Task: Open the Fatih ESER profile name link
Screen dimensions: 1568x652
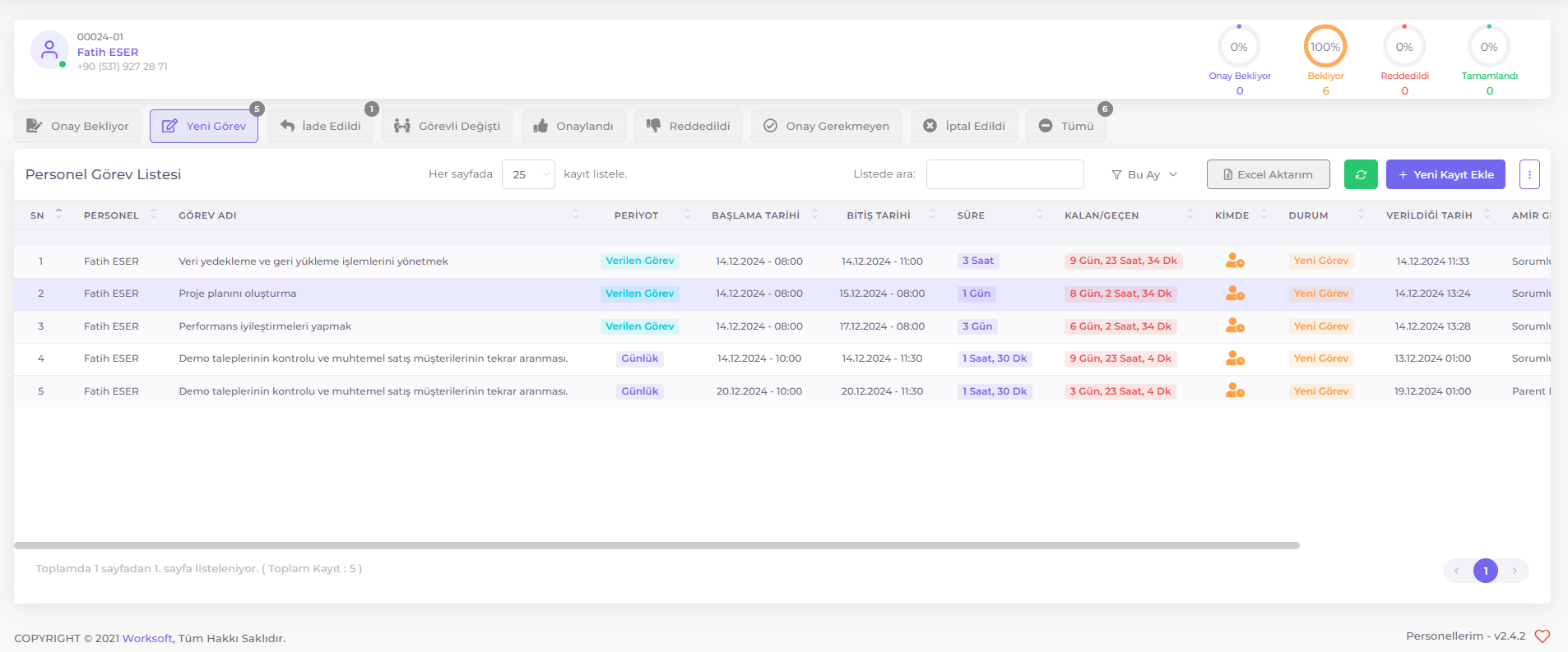Action: pyautogui.click(x=108, y=52)
